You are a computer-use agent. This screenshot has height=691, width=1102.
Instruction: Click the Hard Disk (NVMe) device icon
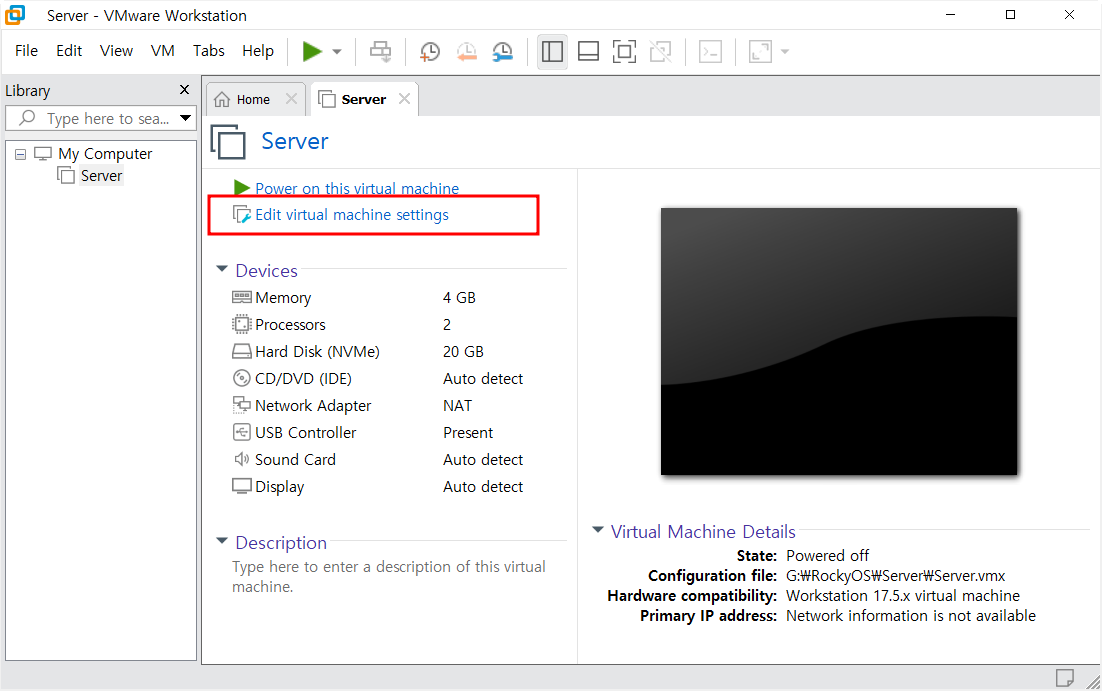(x=241, y=351)
